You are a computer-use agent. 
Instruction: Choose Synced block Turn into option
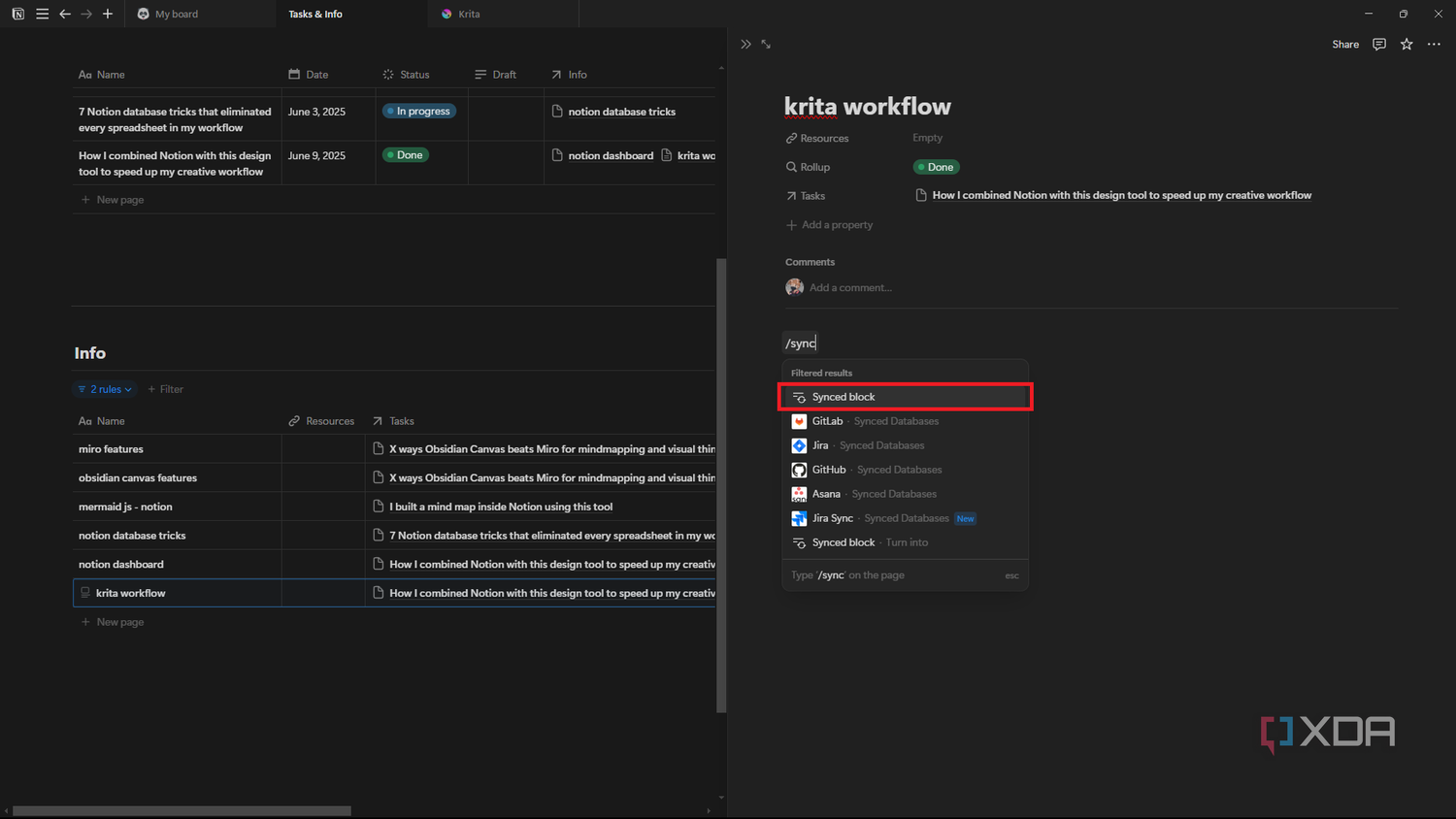coord(905,542)
